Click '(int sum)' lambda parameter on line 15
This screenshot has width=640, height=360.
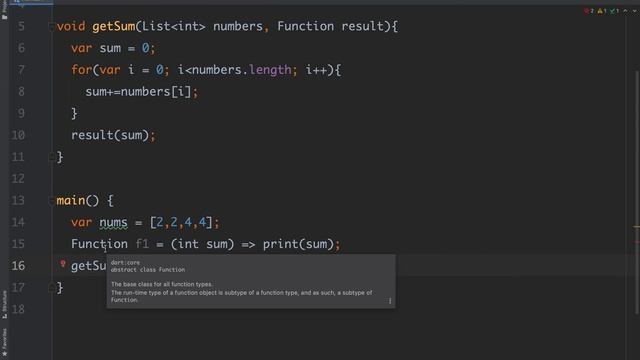tap(202, 244)
